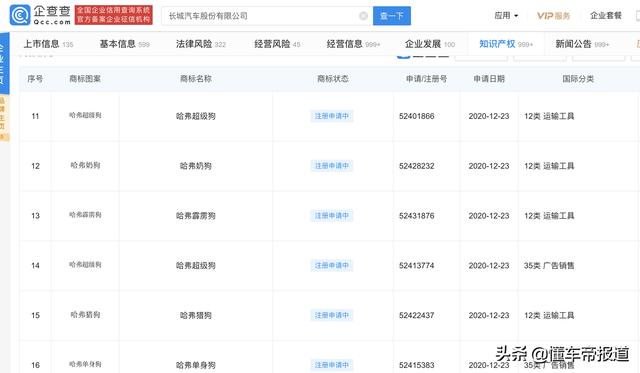Click trademark name 哈弗超级狗 in row 11
The height and width of the screenshot is (373, 640).
click(196, 116)
